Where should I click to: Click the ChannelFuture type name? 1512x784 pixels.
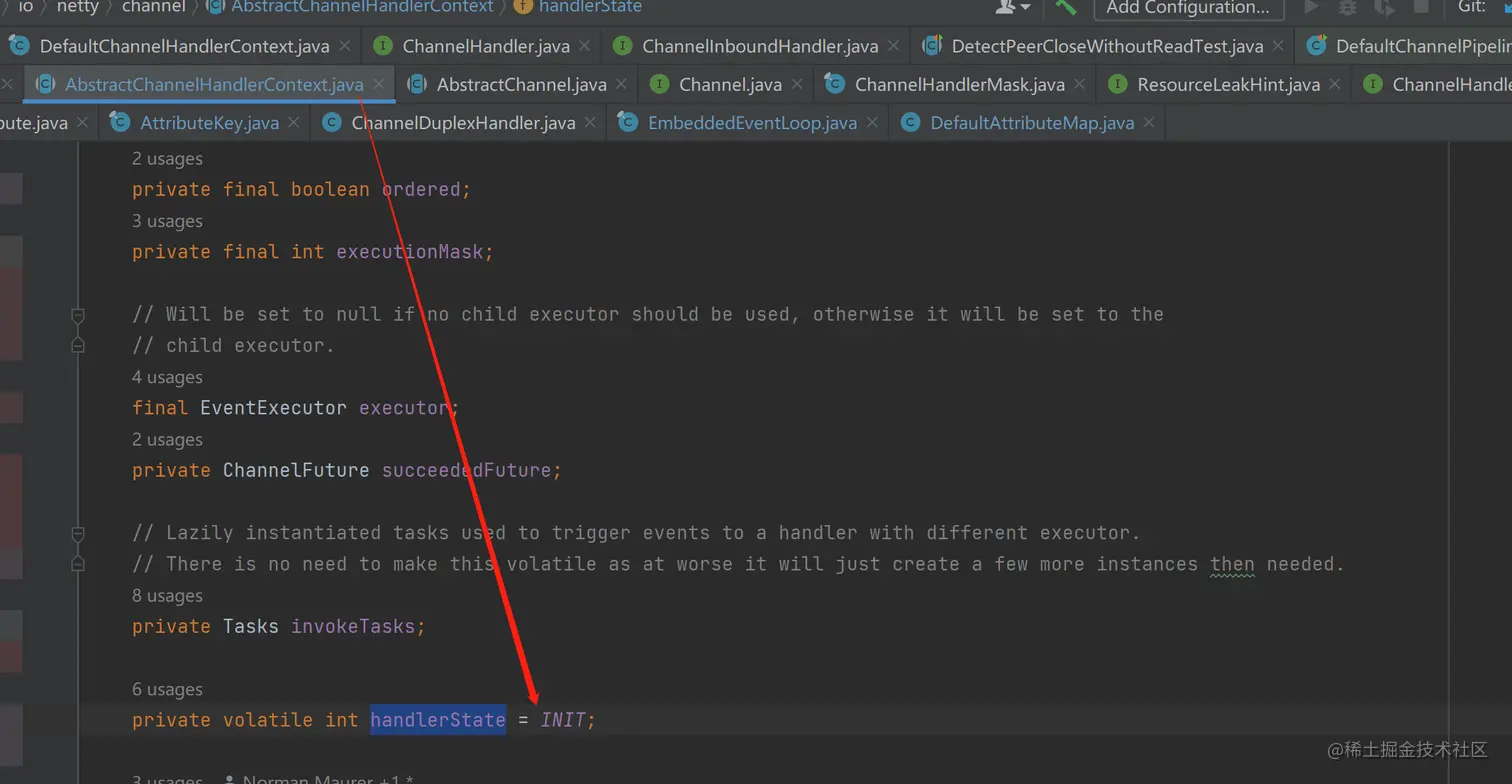click(296, 470)
